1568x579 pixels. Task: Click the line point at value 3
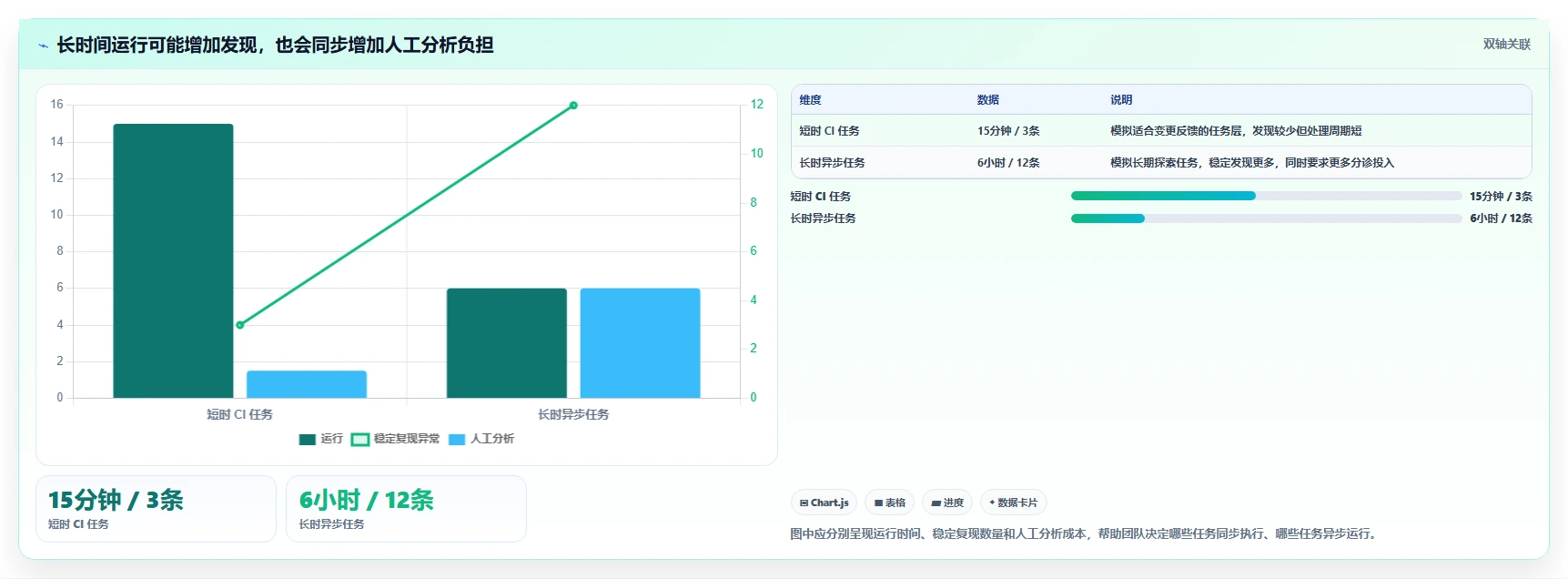coord(240,325)
